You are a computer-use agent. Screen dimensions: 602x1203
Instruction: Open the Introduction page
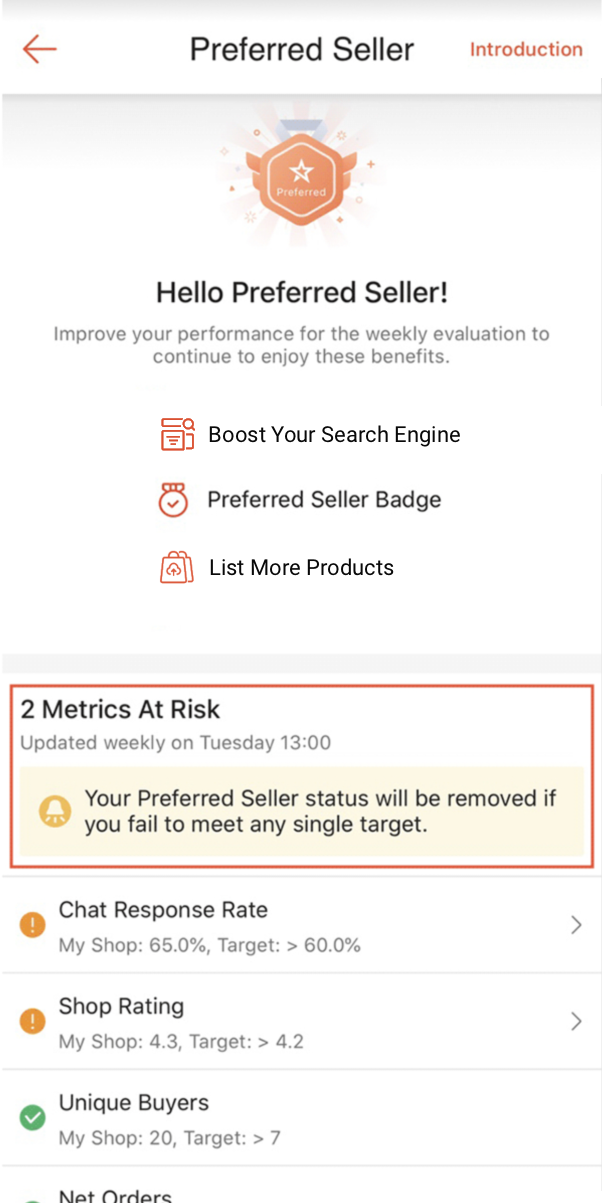(x=527, y=48)
